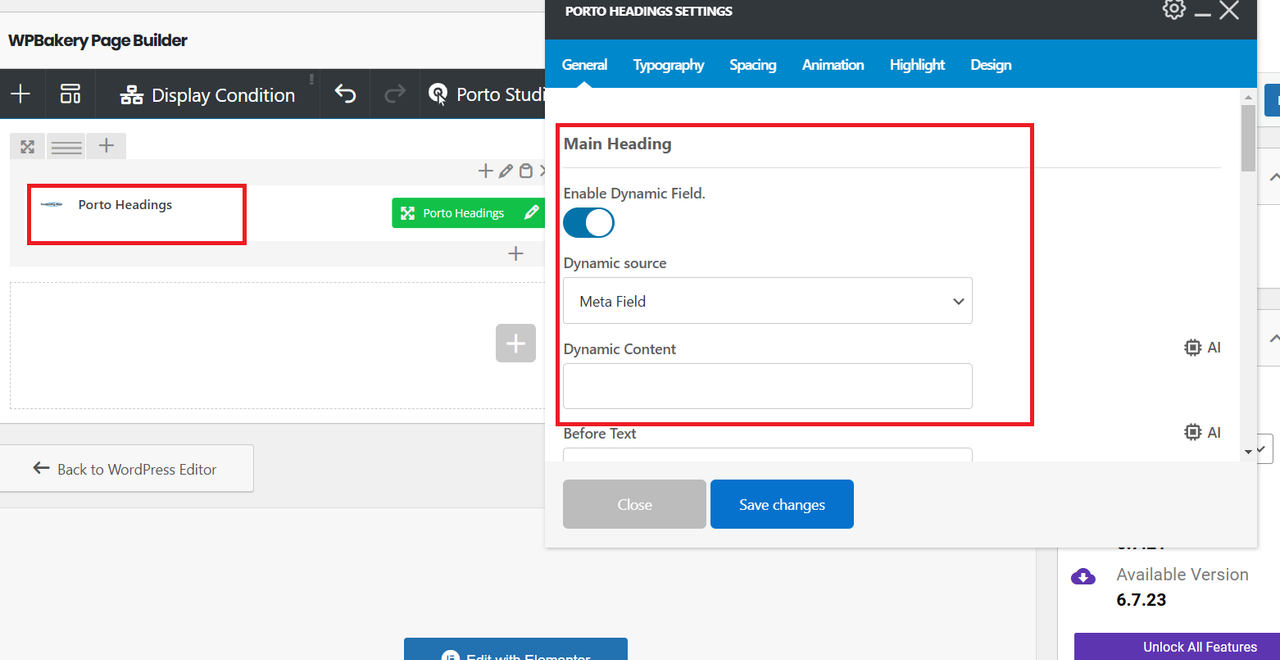
Task: Click the Available Version label
Action: pyautogui.click(x=1182, y=575)
